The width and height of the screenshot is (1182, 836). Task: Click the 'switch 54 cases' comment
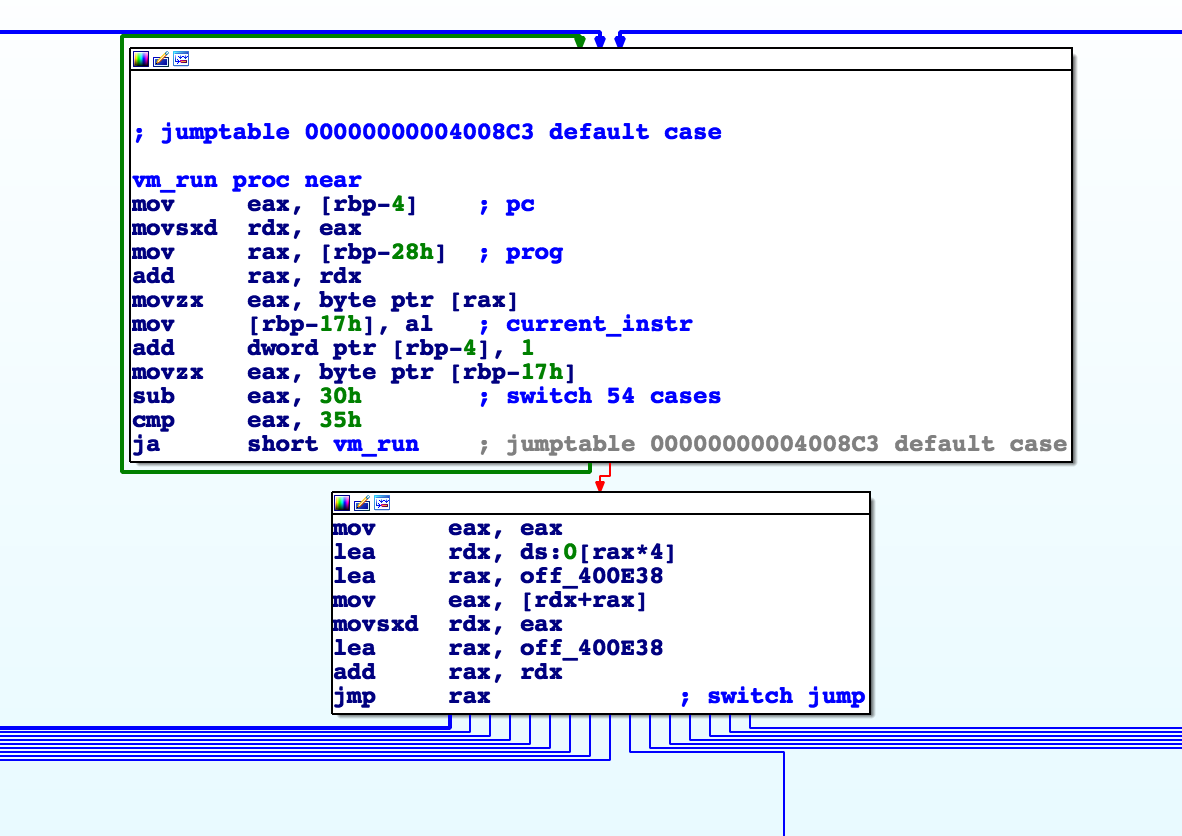point(613,396)
